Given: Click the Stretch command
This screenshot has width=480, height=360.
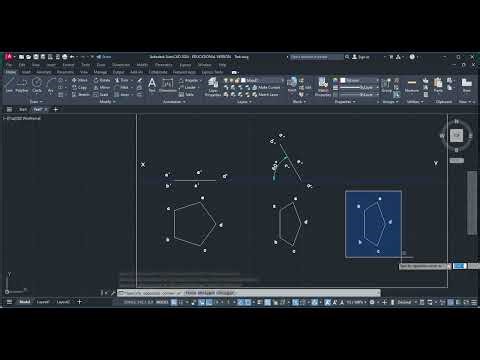Looking at the screenshot, I should [81, 95].
